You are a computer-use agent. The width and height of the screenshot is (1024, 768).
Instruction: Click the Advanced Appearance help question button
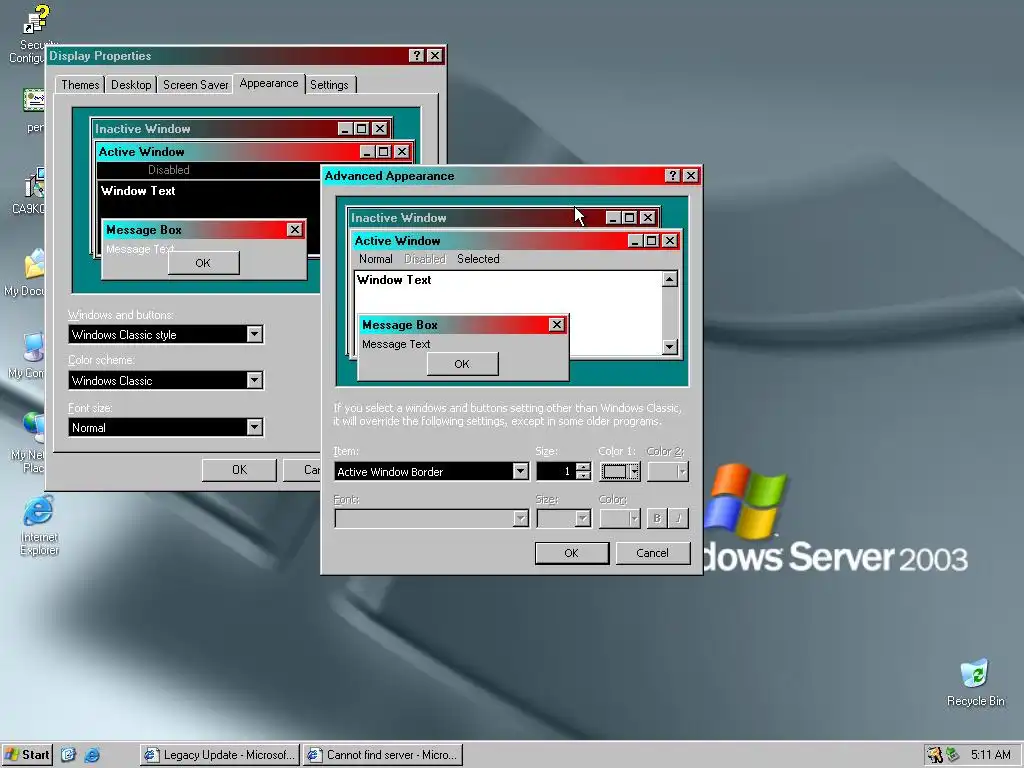[x=673, y=176]
